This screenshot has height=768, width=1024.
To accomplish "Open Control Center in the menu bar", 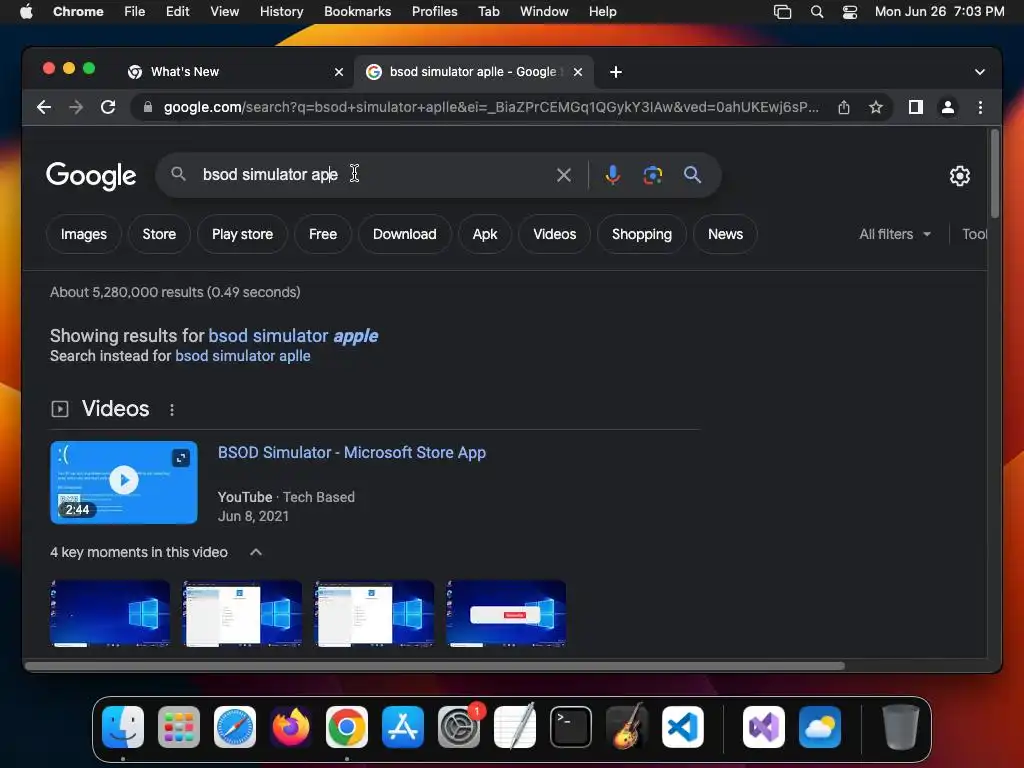I will (850, 12).
